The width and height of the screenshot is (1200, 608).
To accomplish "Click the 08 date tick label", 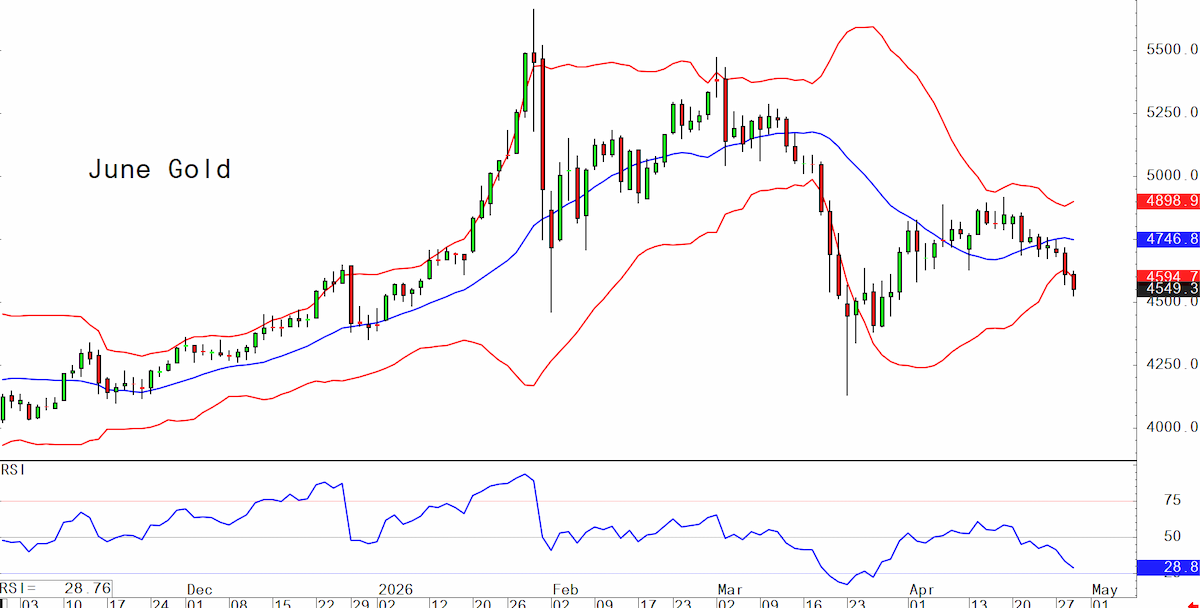I will [238, 603].
